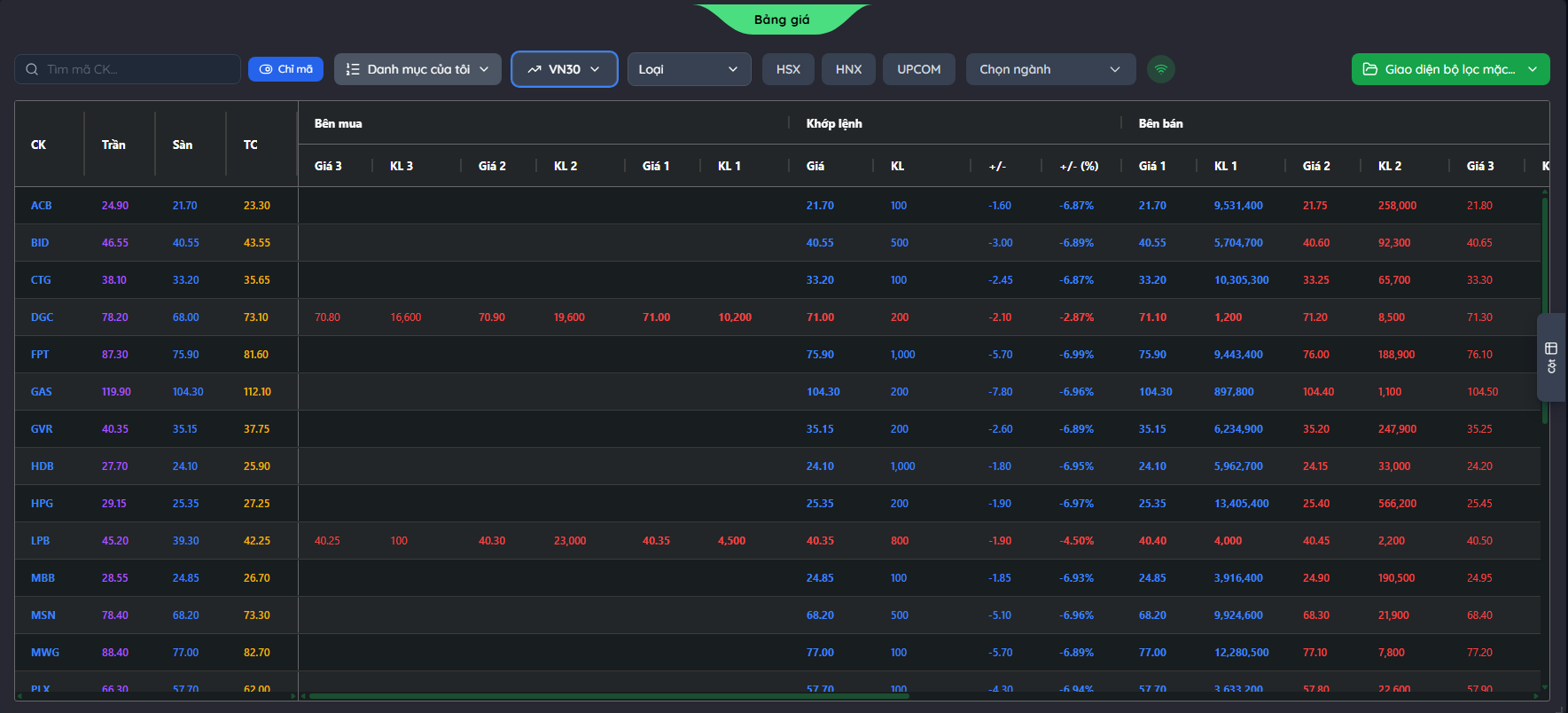Toggle the Chỉ mã filter

point(285,69)
